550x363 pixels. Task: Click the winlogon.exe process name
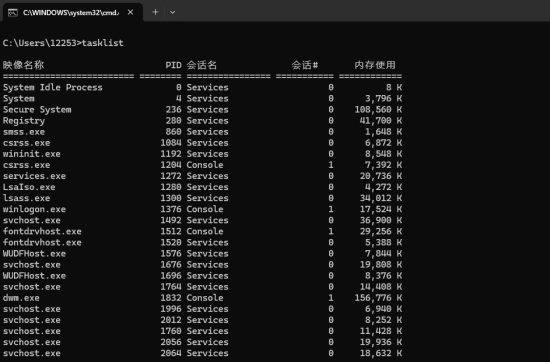pos(34,210)
